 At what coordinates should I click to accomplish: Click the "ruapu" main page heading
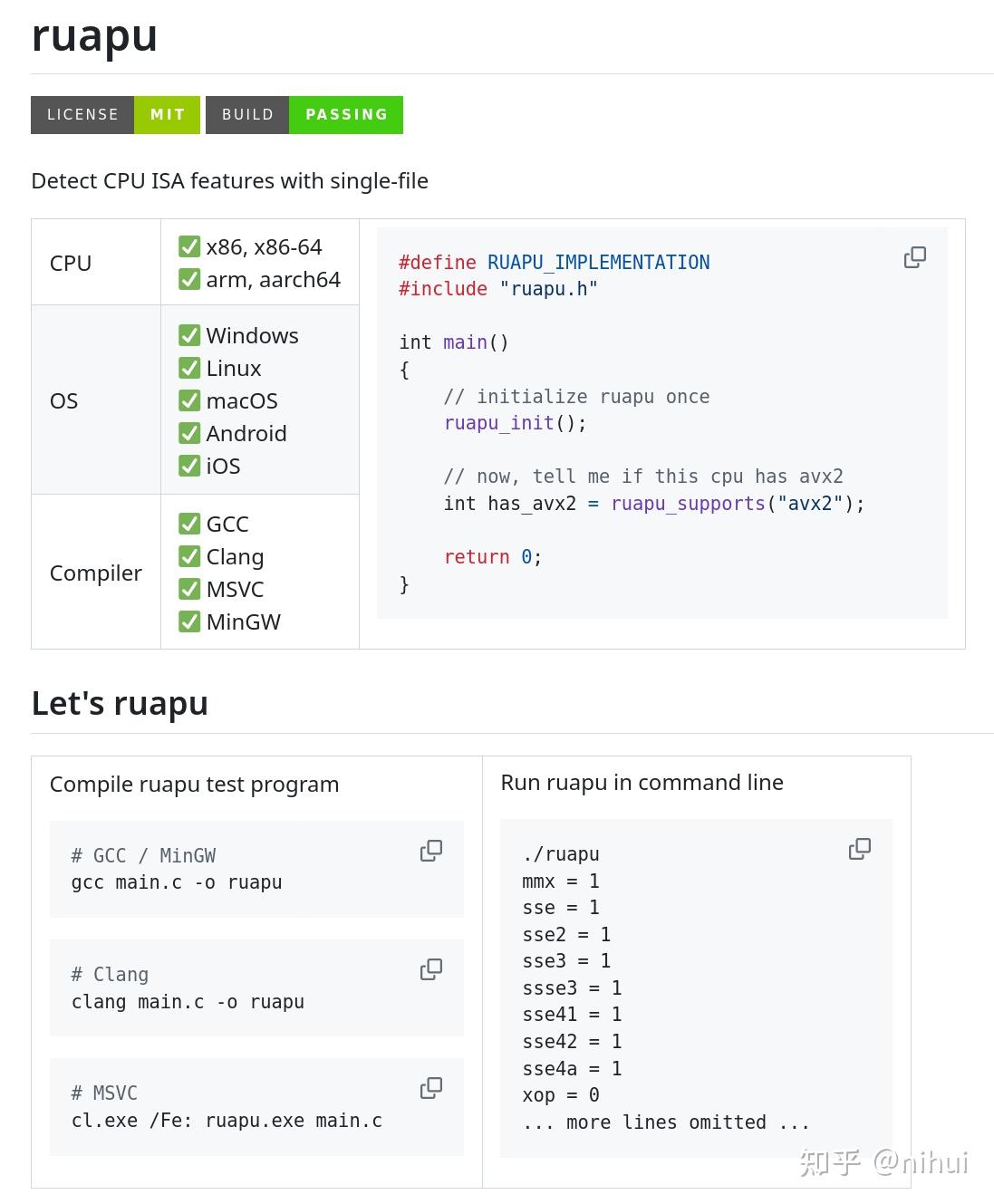pos(94,36)
